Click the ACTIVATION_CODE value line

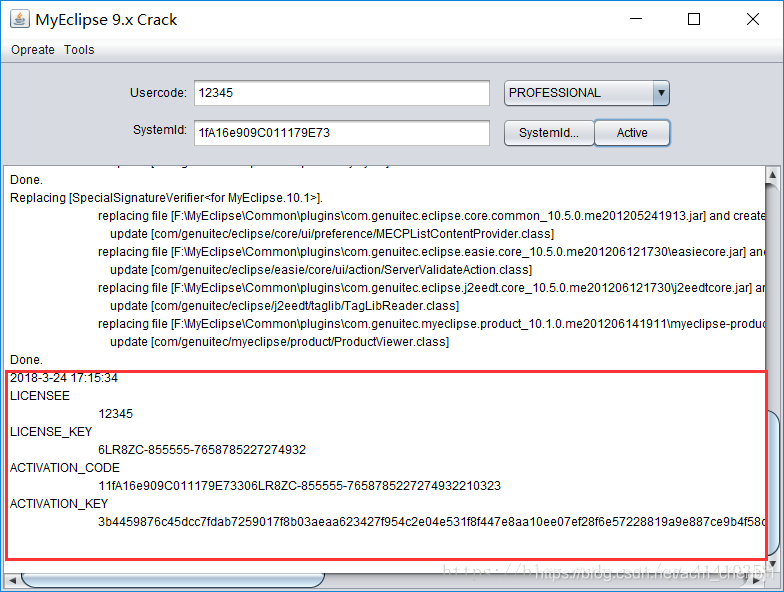pos(300,486)
